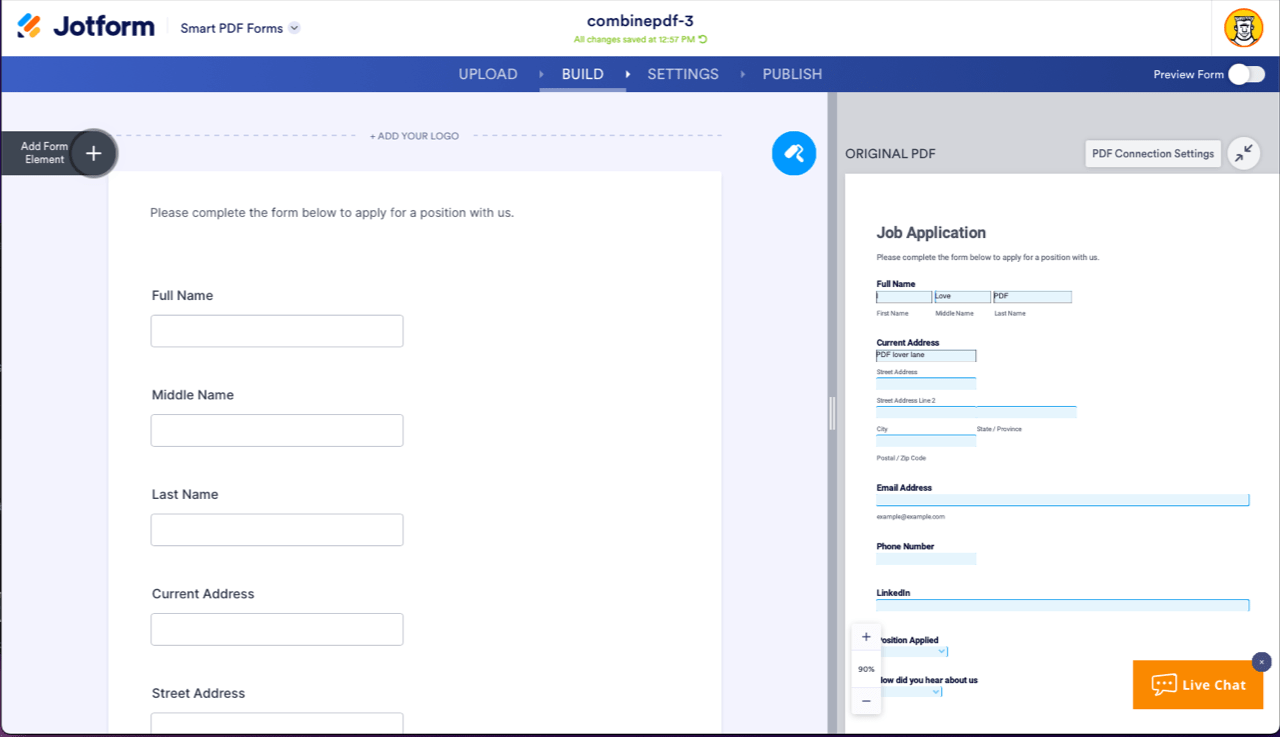
Task: Click the PDF Middle Name field containing 'Love'
Action: [962, 297]
